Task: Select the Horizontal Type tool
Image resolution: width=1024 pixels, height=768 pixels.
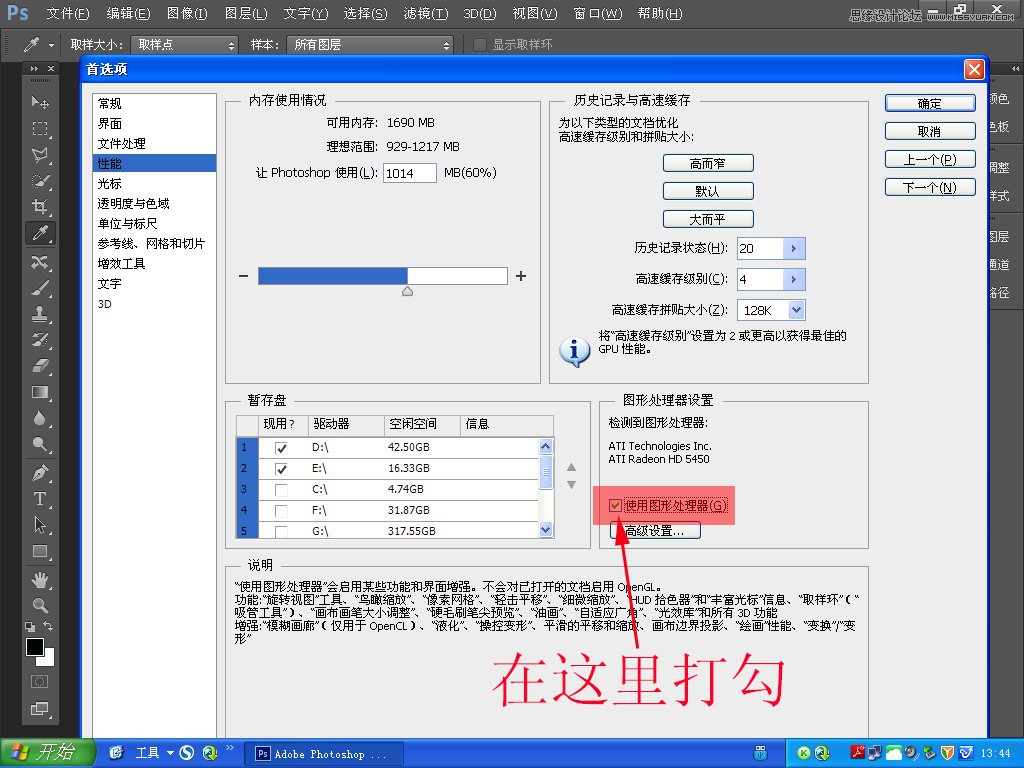Action: 40,499
